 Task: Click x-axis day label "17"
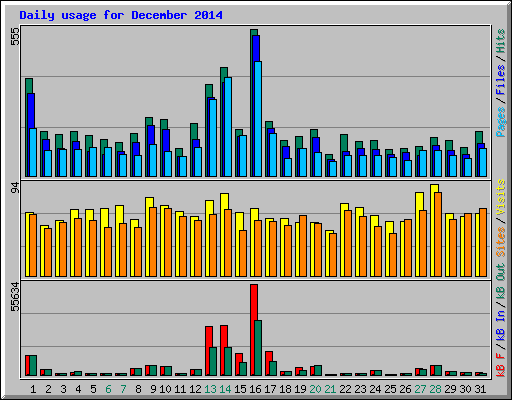click(x=270, y=389)
